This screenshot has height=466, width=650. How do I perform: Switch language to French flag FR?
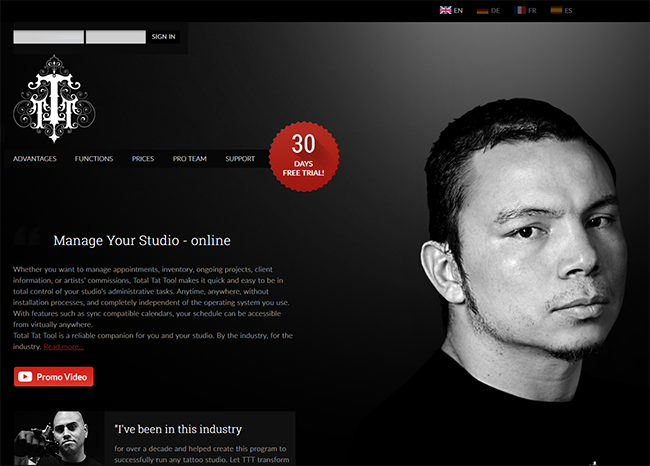[x=525, y=10]
